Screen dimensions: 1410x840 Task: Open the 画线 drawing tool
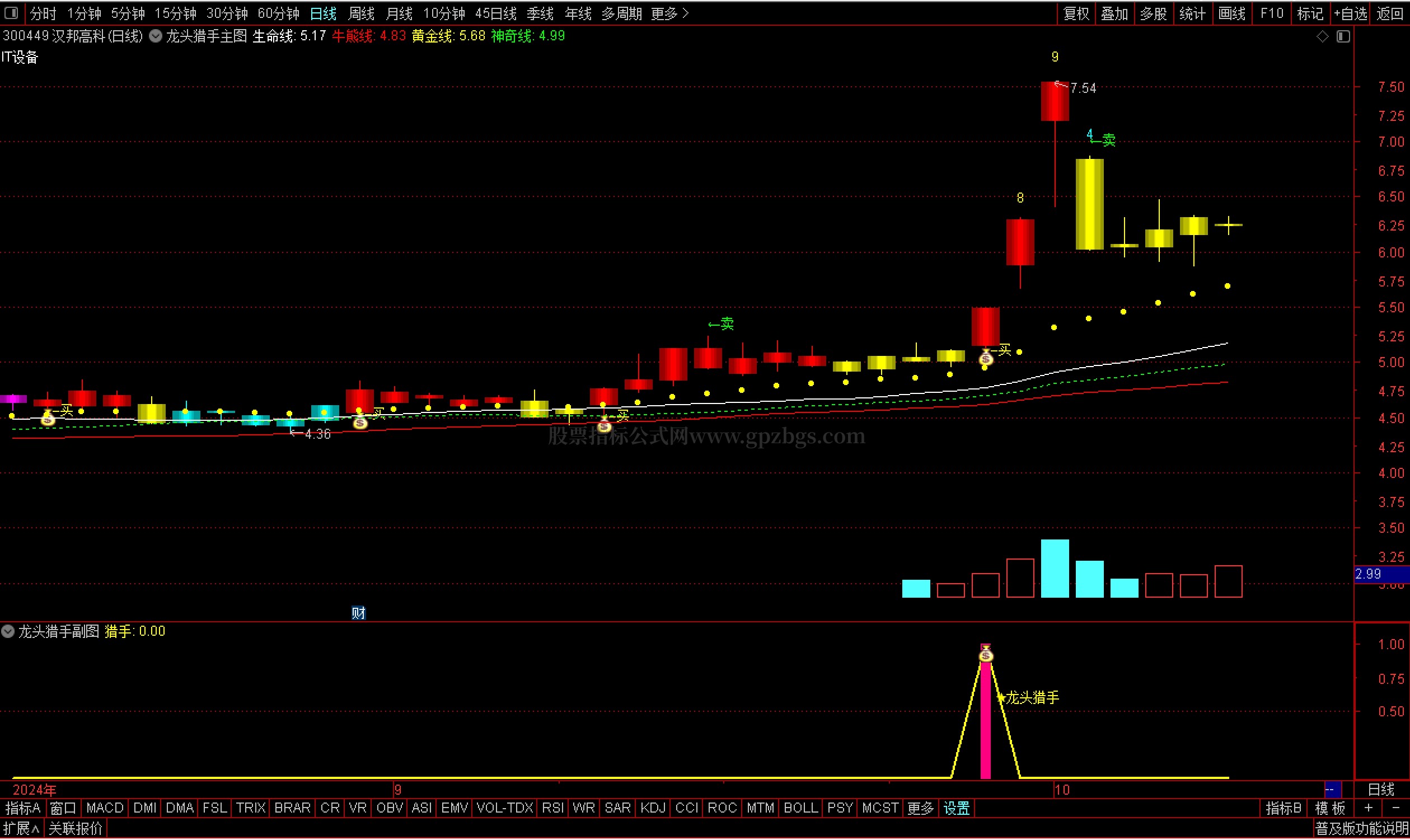1231,13
